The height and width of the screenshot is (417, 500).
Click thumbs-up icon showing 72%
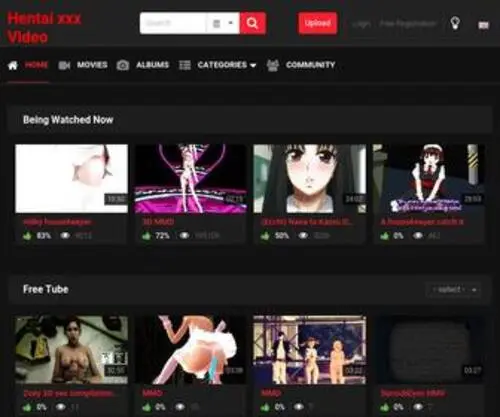point(146,236)
